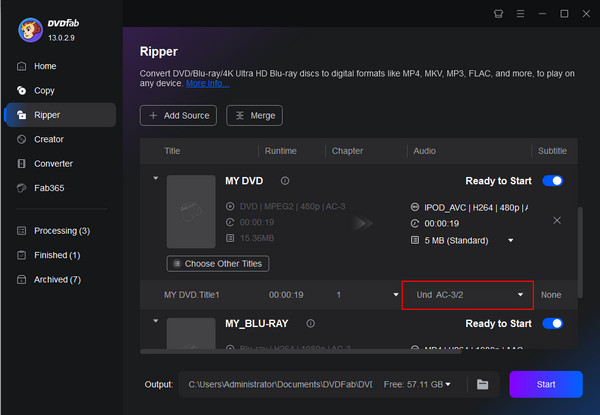Collapse the MY DVD task entry
This screenshot has width=600, height=415.
[155, 178]
